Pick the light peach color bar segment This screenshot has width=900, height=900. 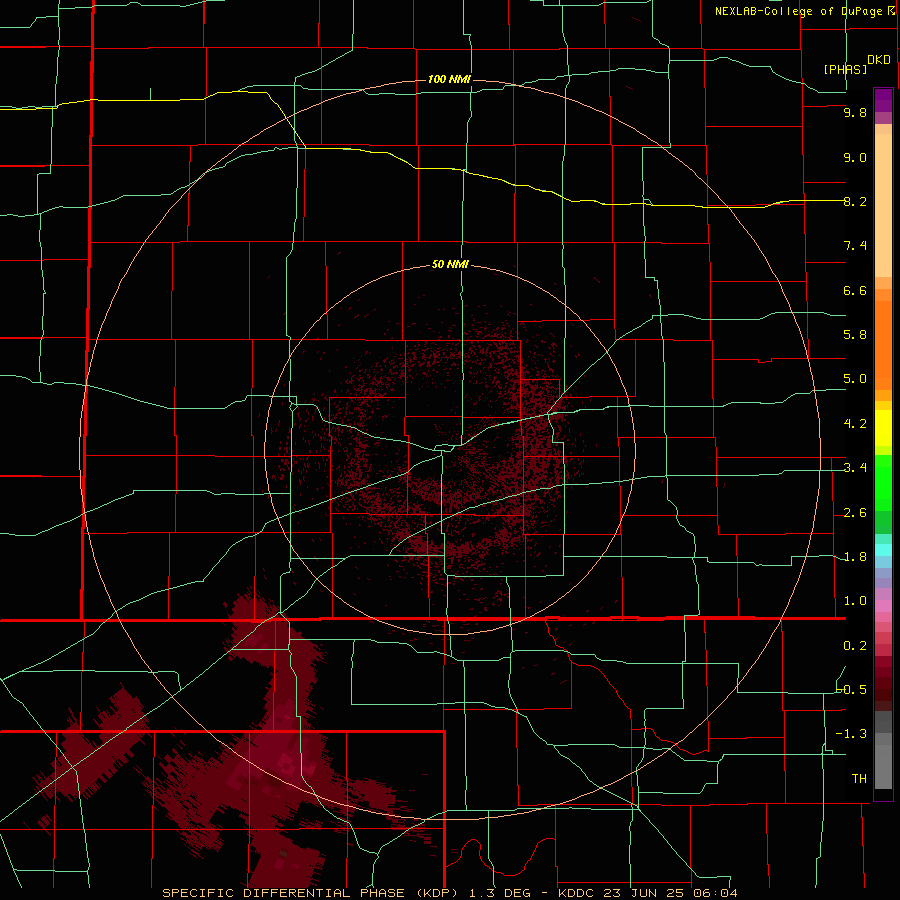pos(883,205)
